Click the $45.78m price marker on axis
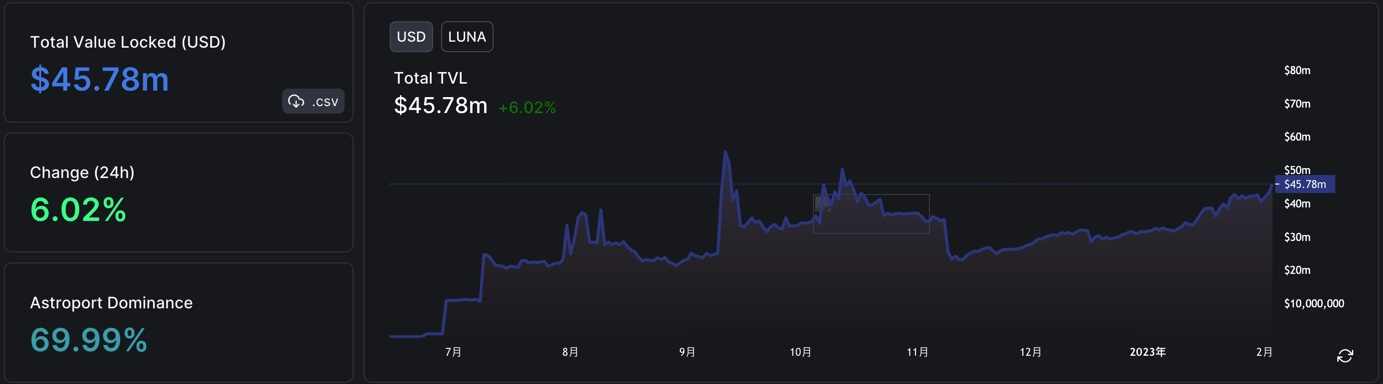Viewport: 1383px width, 384px height. (1305, 184)
